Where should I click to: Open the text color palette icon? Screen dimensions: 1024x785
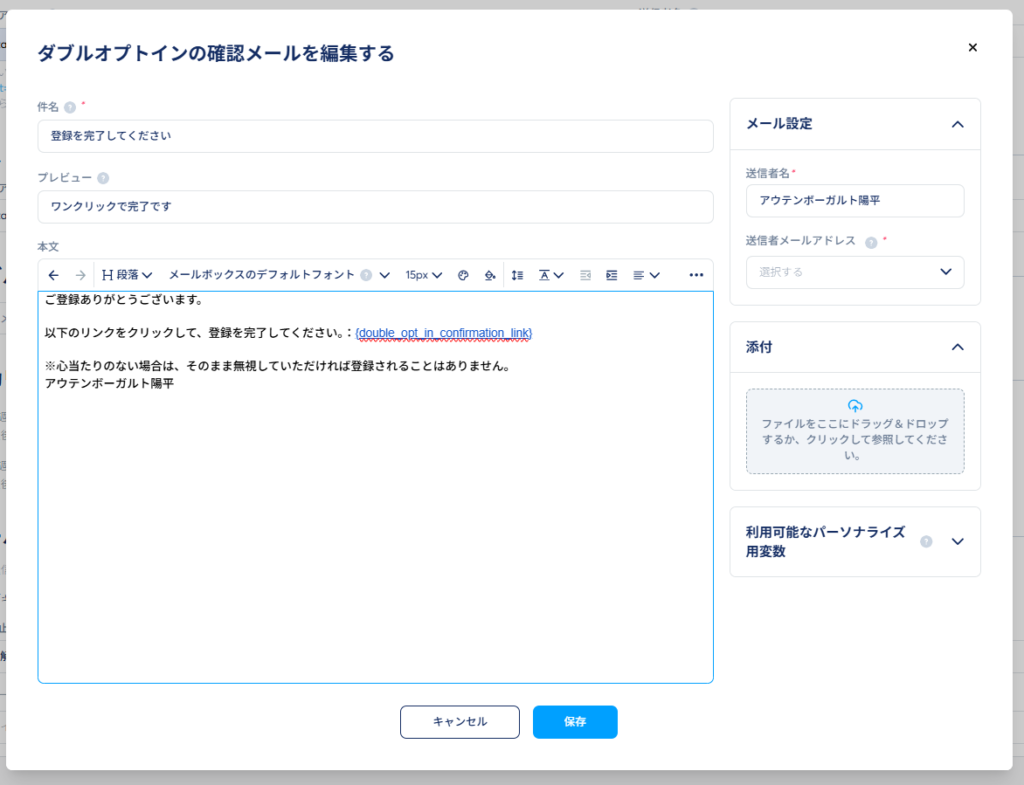click(x=463, y=275)
